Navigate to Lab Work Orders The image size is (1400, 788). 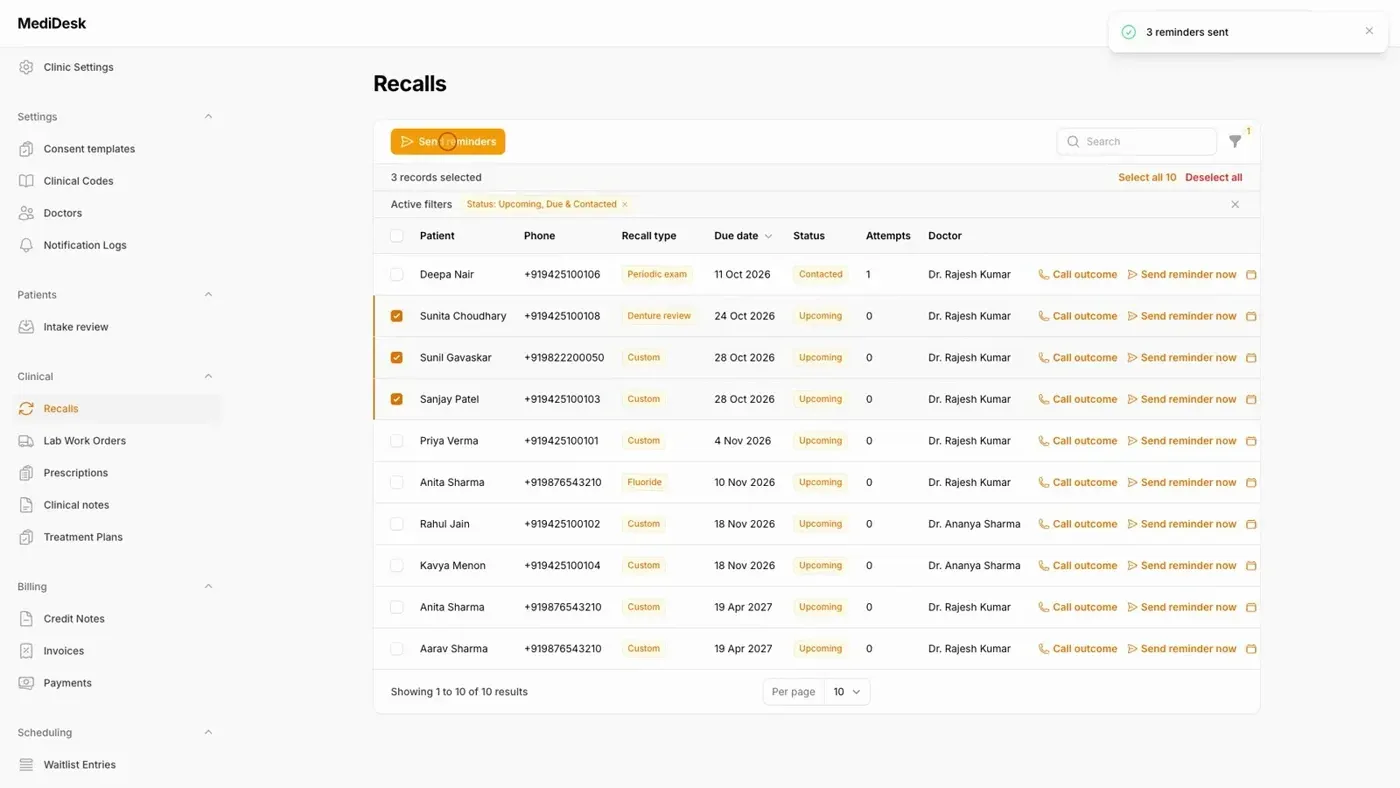(84, 441)
